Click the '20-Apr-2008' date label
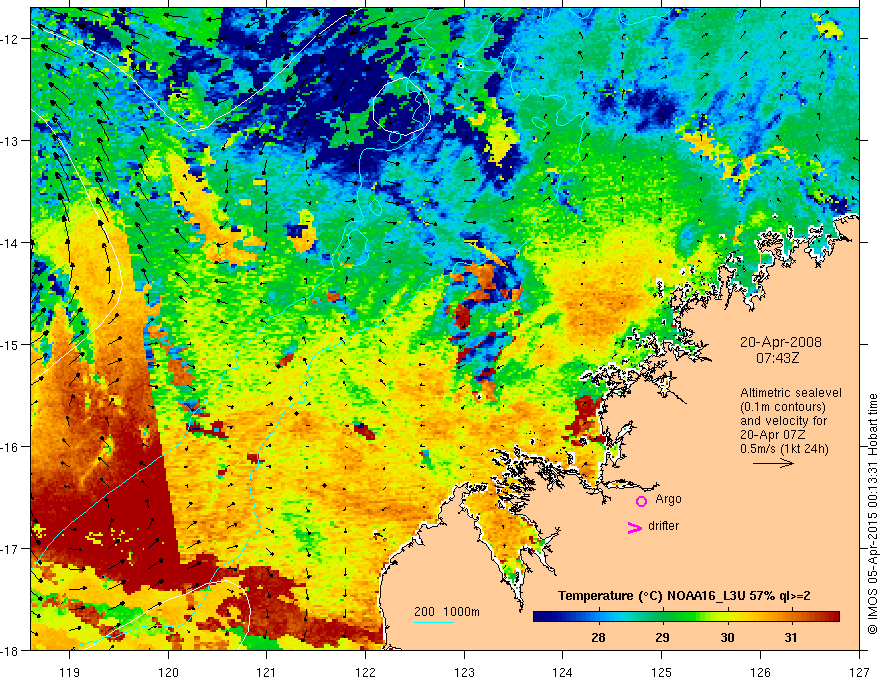 (781, 342)
